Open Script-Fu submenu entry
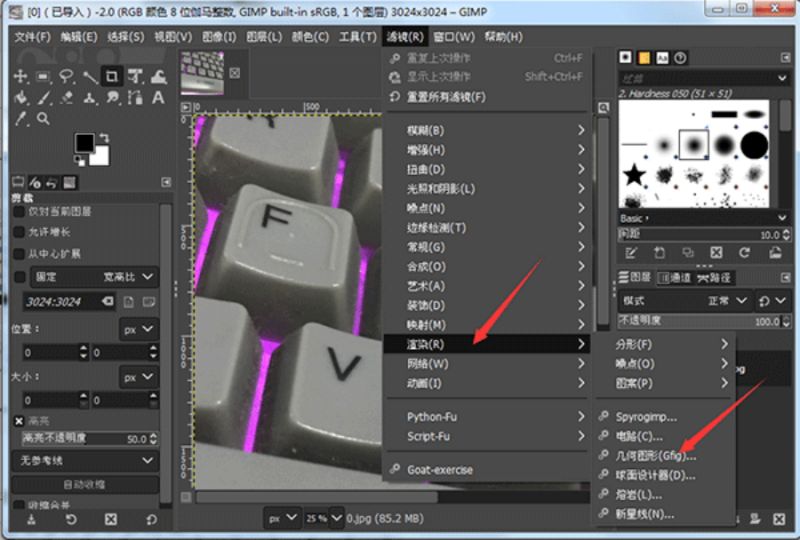Screen dimensions: 800x540 (486, 437)
